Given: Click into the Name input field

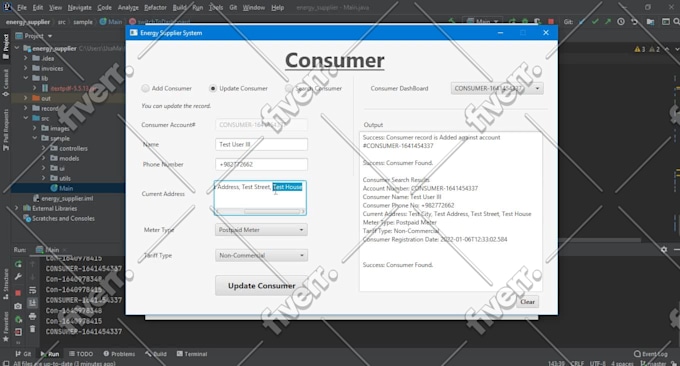Looking at the screenshot, I should click(x=261, y=144).
